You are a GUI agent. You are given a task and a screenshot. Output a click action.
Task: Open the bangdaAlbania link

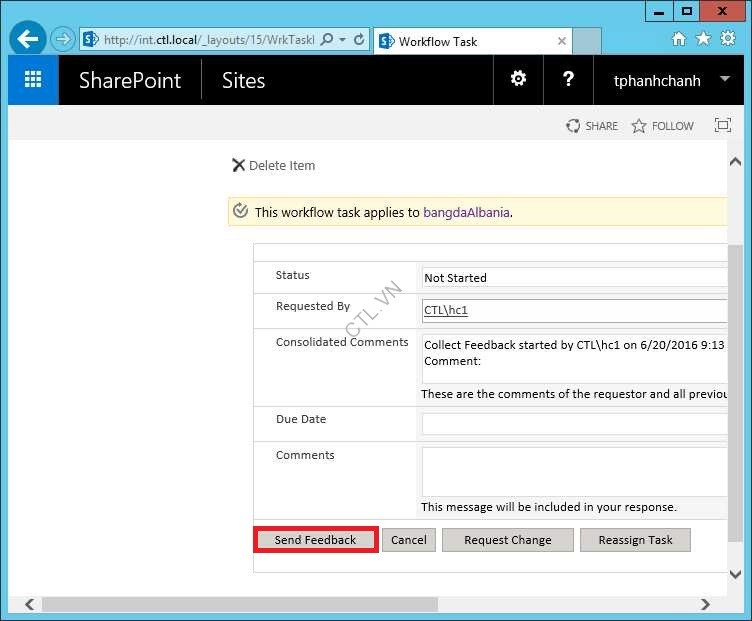pos(466,212)
